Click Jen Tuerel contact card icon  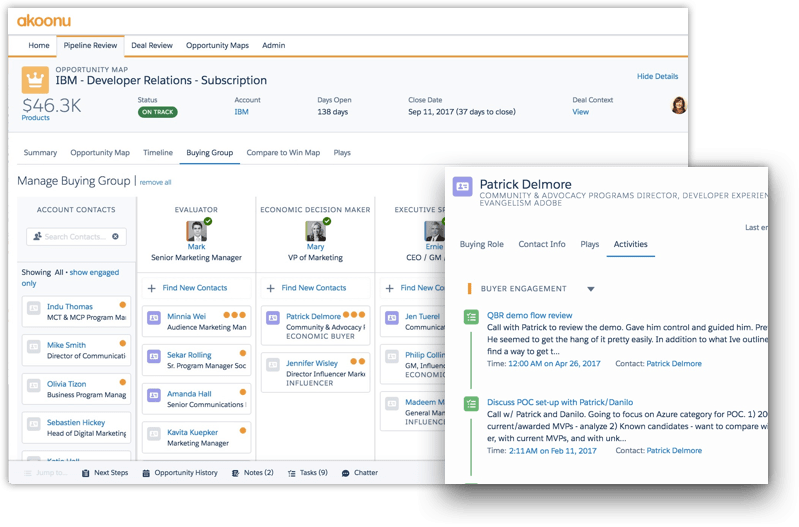(392, 318)
